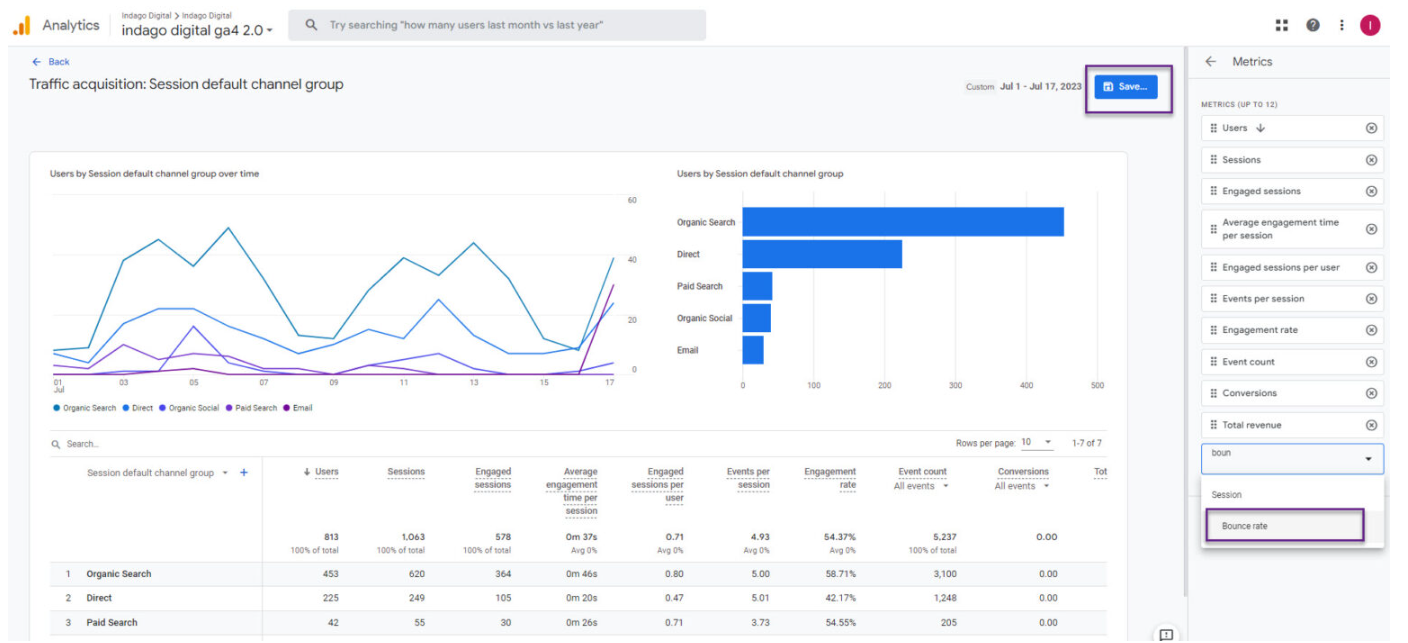Open the feedback icon at bottom right

click(x=1166, y=634)
